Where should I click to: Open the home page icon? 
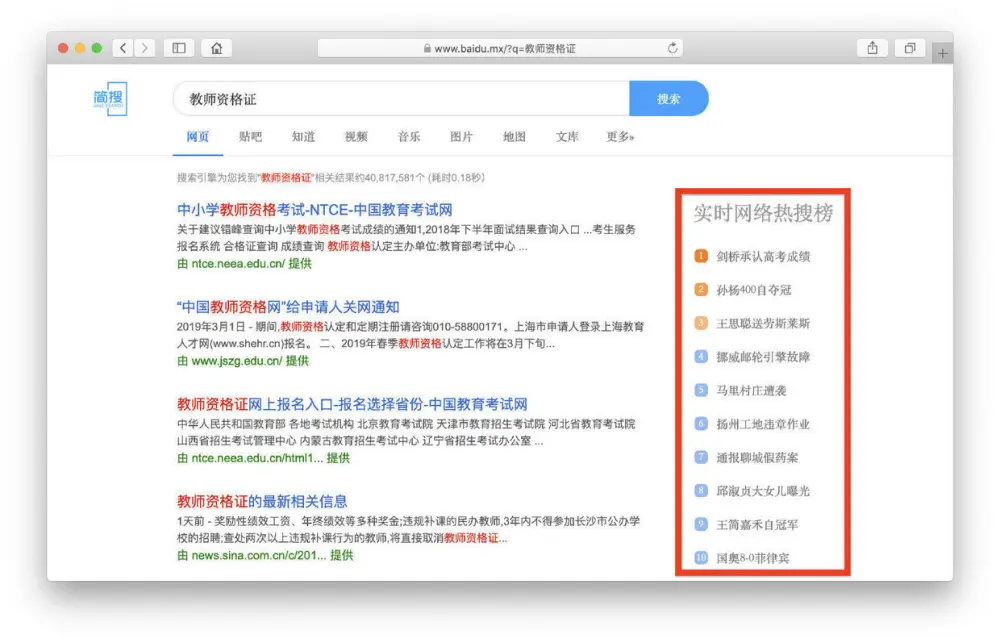[217, 48]
